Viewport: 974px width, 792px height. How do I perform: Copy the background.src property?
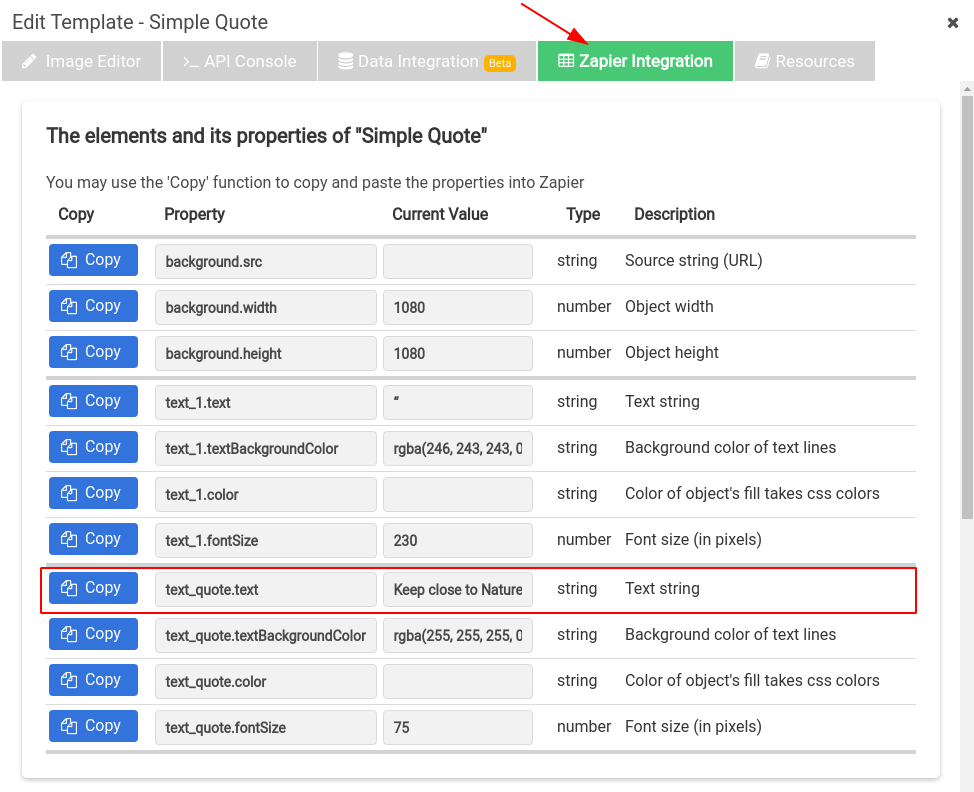(93, 260)
